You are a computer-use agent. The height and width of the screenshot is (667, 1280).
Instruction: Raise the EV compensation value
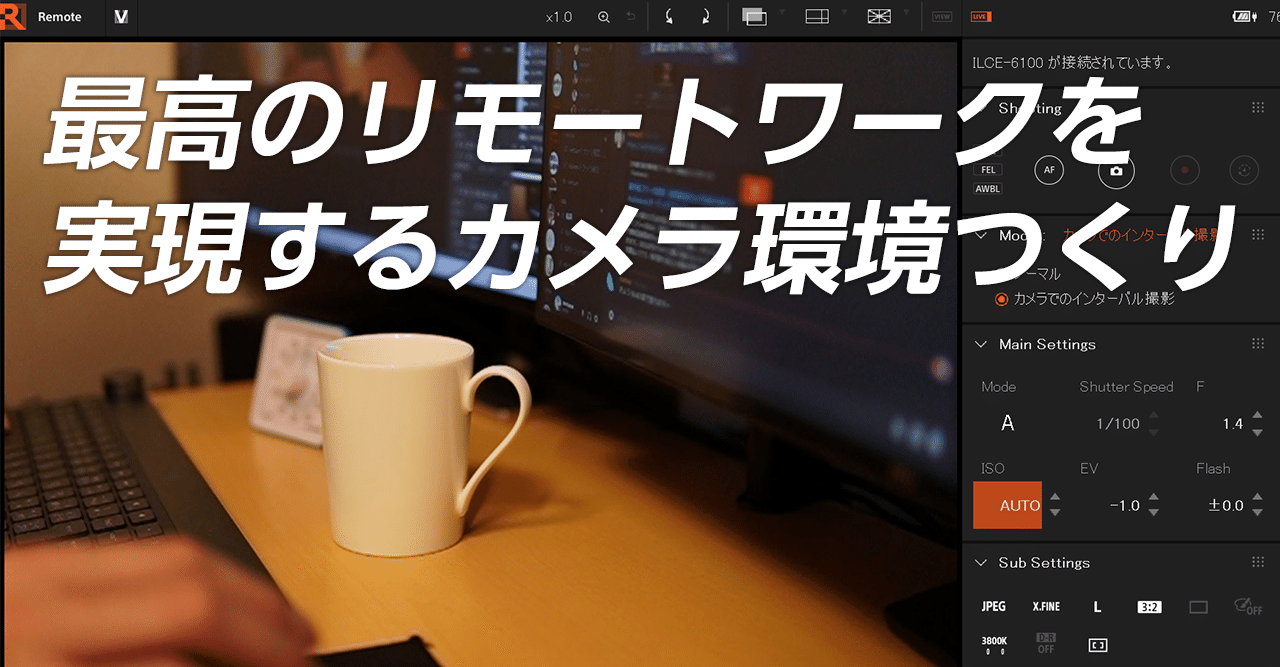coord(1154,497)
